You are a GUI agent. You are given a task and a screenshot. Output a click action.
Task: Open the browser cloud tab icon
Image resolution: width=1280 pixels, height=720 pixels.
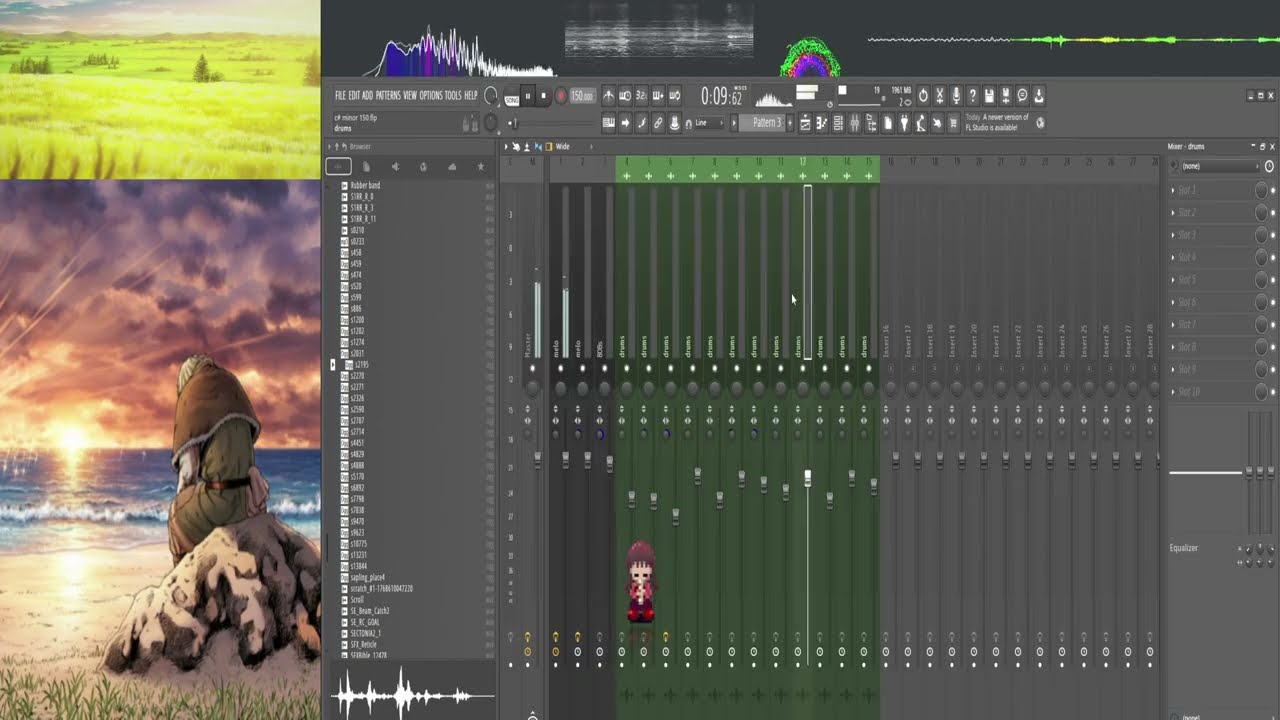tap(452, 167)
